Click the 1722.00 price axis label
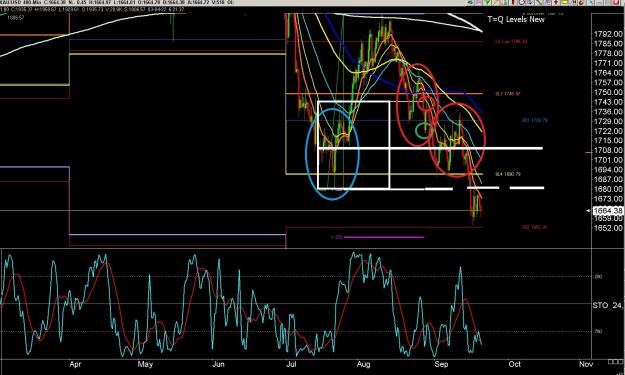Image resolution: width=625 pixels, height=375 pixels. (608, 131)
